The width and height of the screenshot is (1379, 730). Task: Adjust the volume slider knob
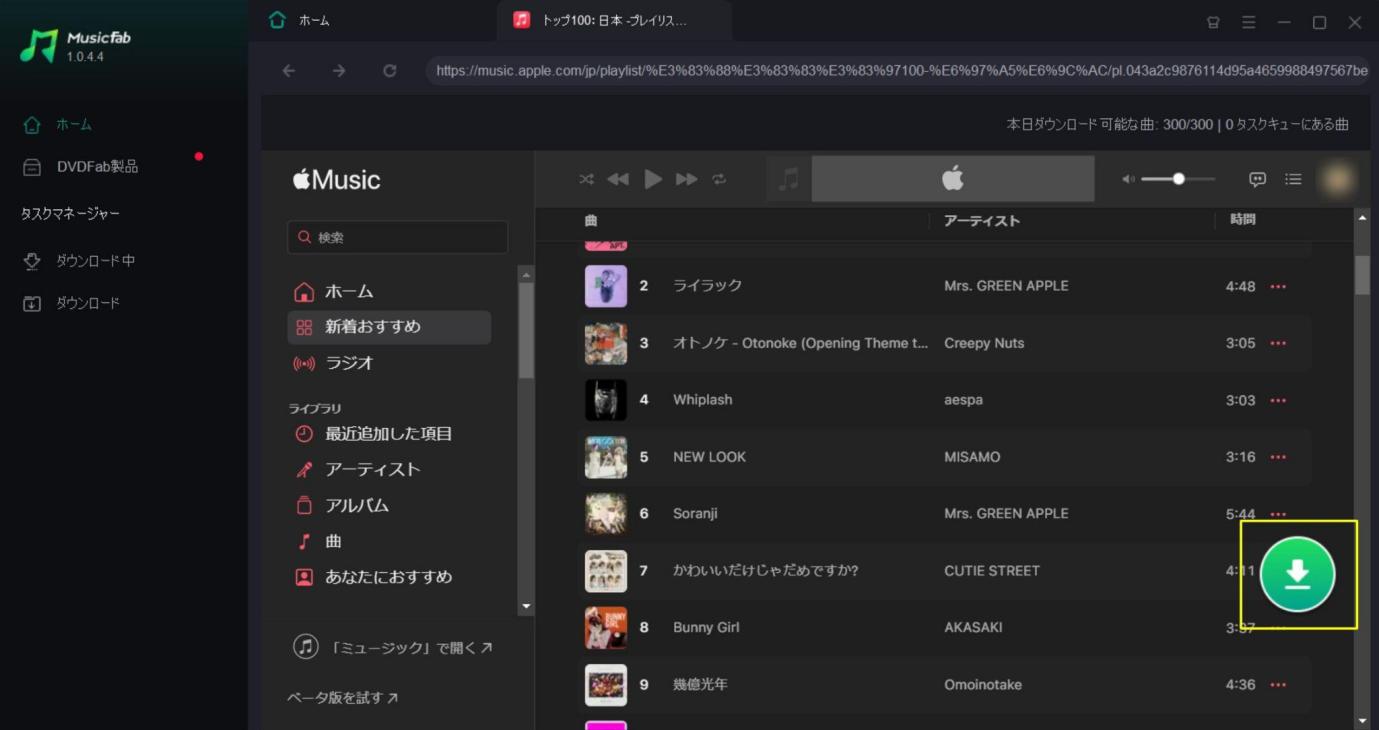click(x=1179, y=179)
